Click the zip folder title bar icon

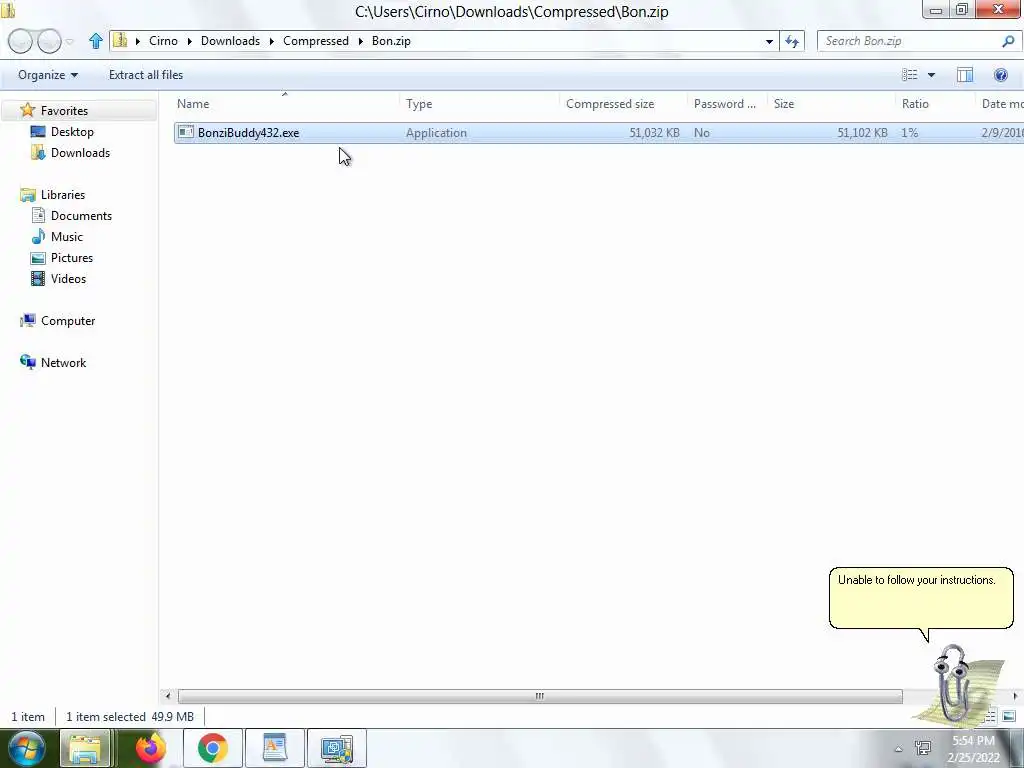(x=8, y=10)
